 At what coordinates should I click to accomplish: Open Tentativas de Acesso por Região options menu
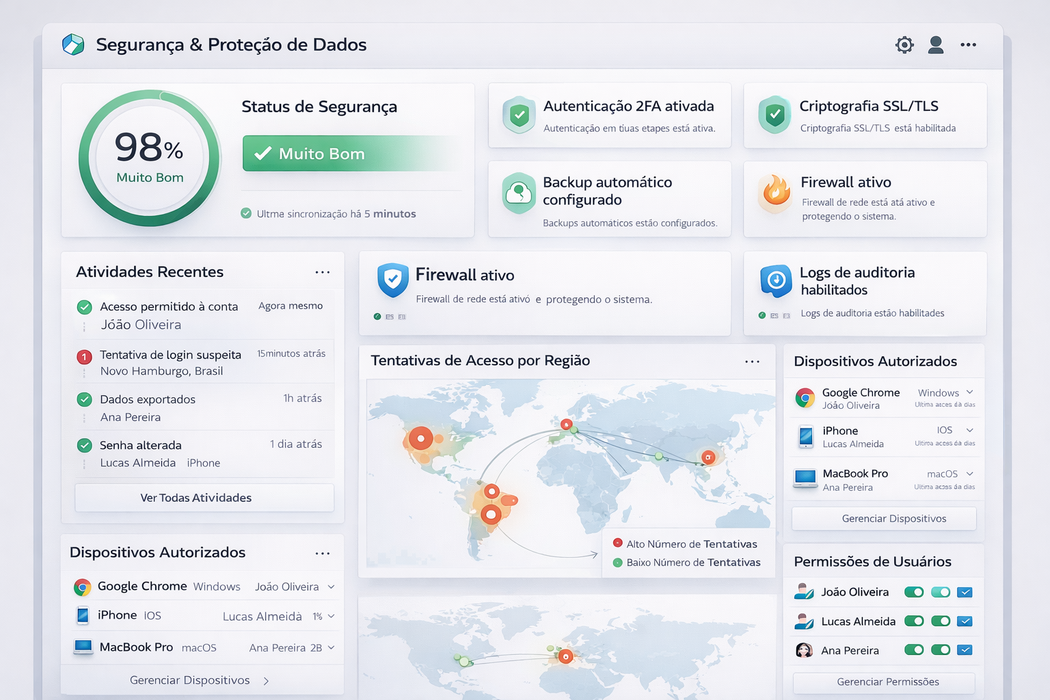752,361
